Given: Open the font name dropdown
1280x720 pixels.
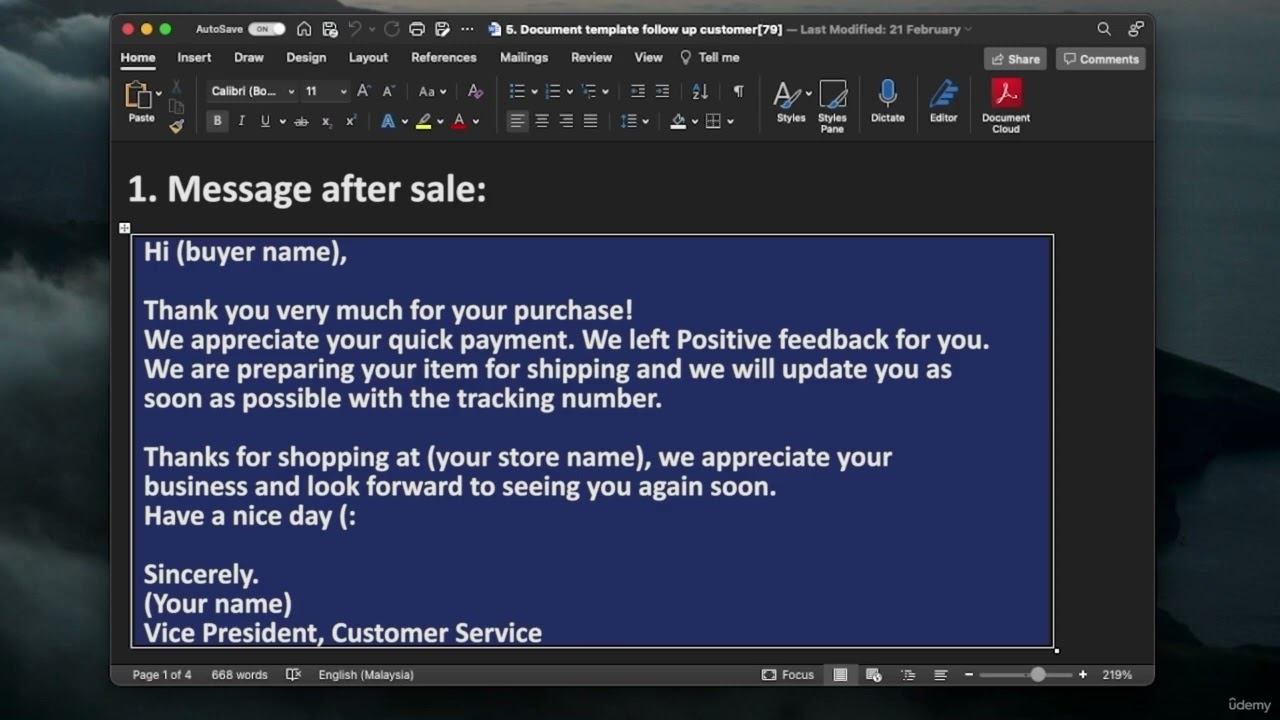Looking at the screenshot, I should pos(291,92).
